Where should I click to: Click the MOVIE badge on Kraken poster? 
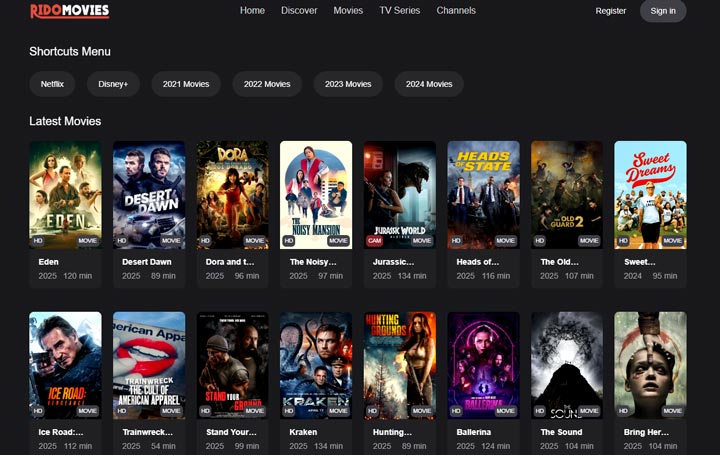338,411
